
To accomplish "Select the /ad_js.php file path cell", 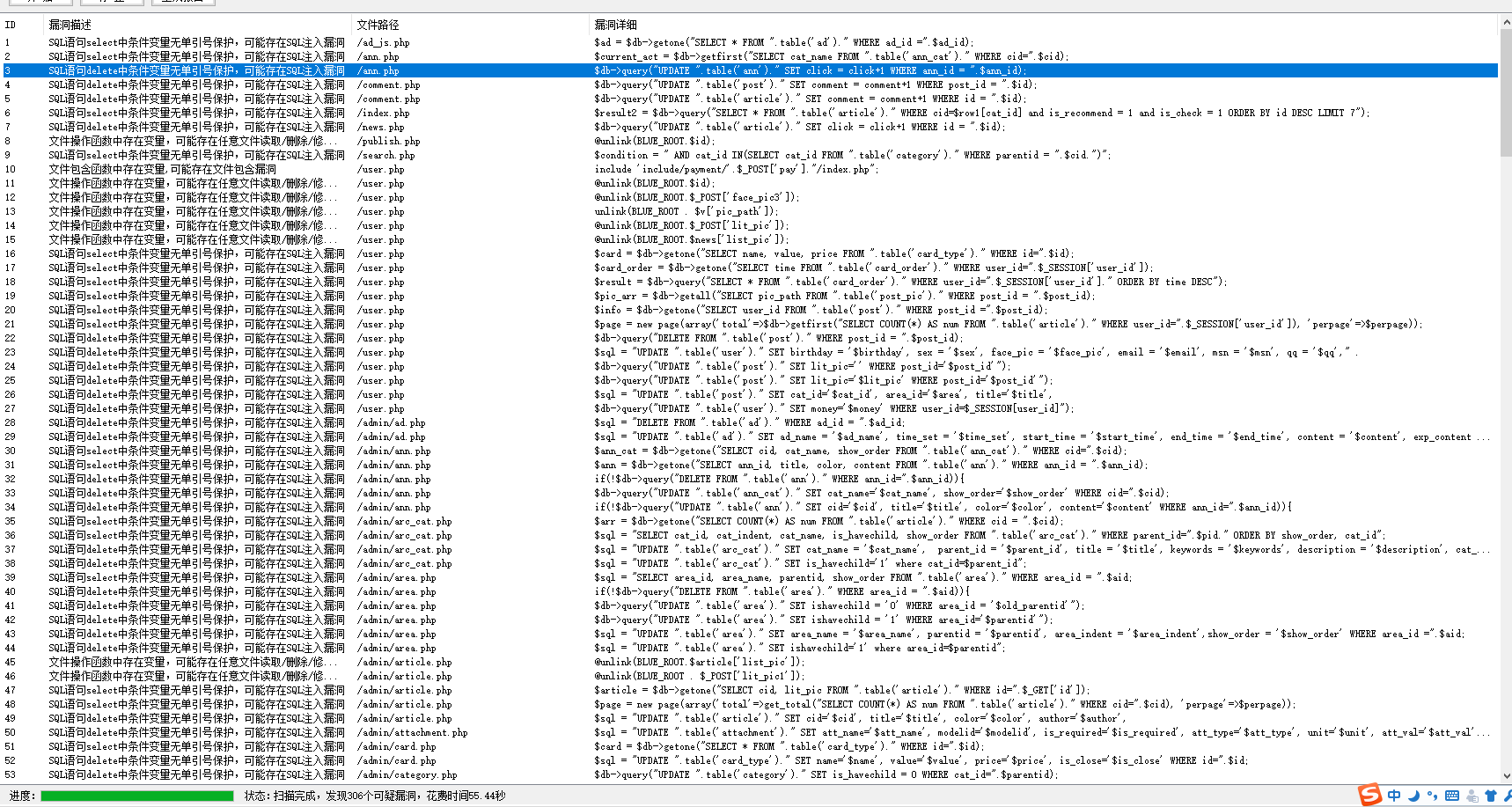I will click(x=383, y=42).
